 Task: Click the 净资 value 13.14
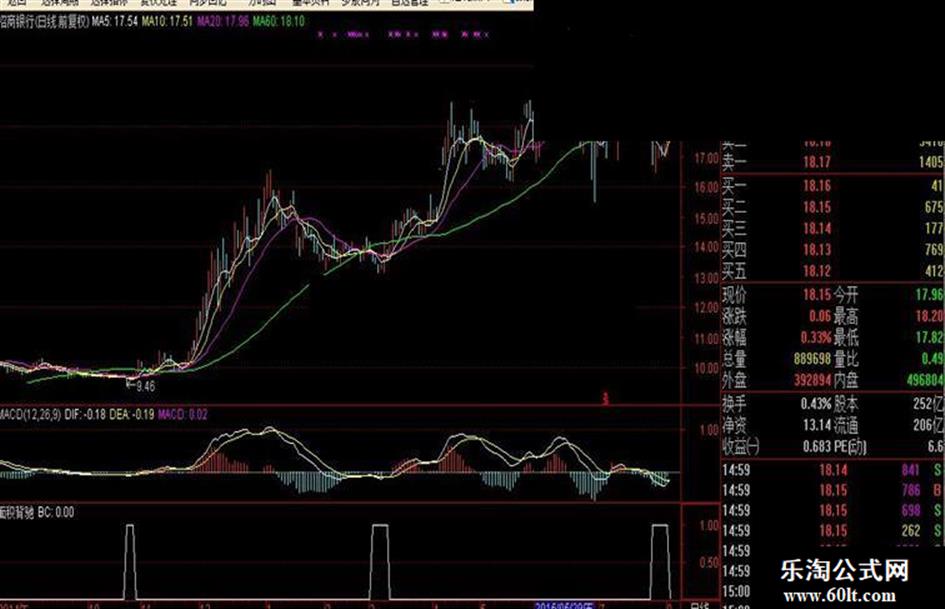pyautogui.click(x=817, y=425)
